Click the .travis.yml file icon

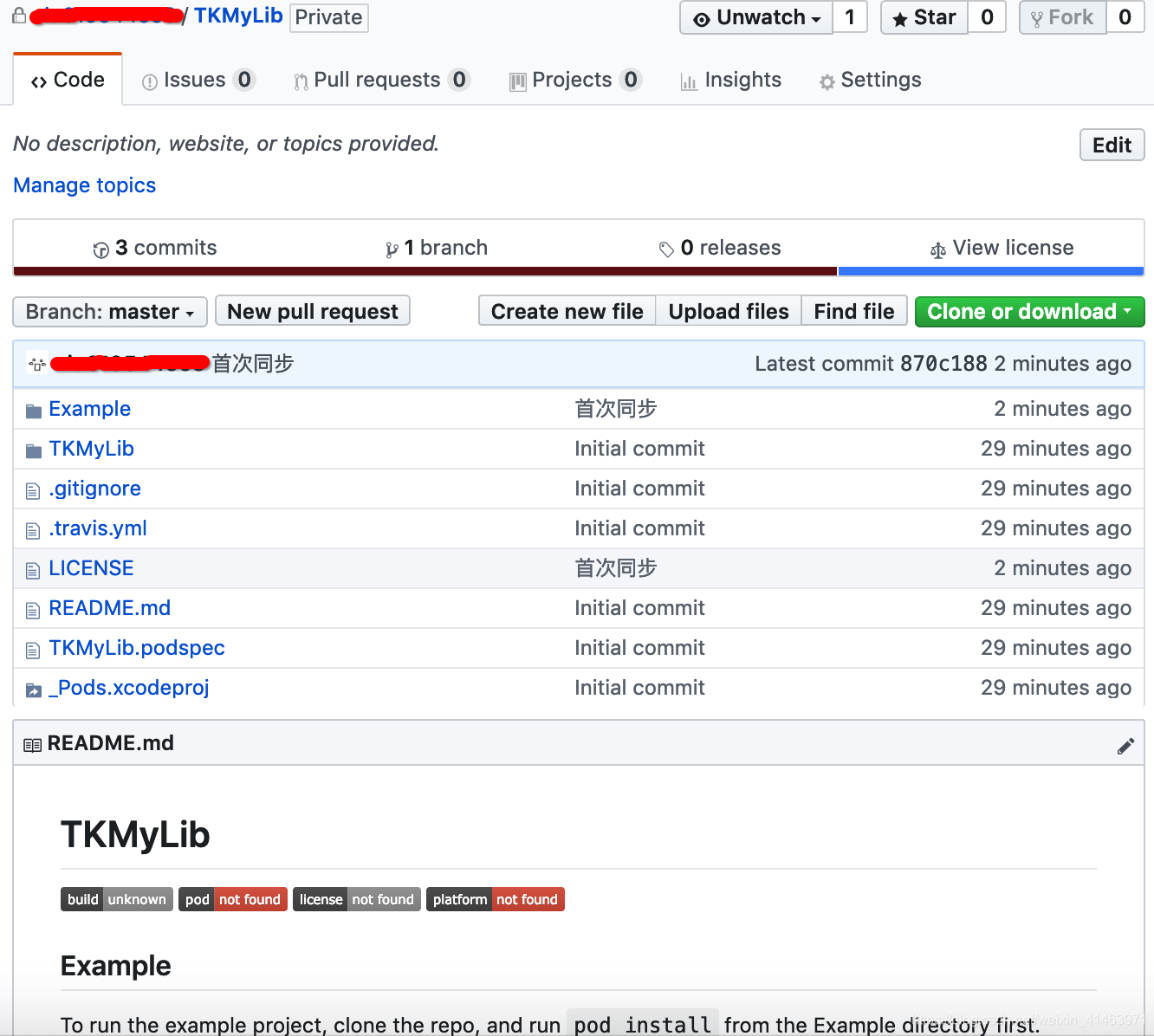33,531
